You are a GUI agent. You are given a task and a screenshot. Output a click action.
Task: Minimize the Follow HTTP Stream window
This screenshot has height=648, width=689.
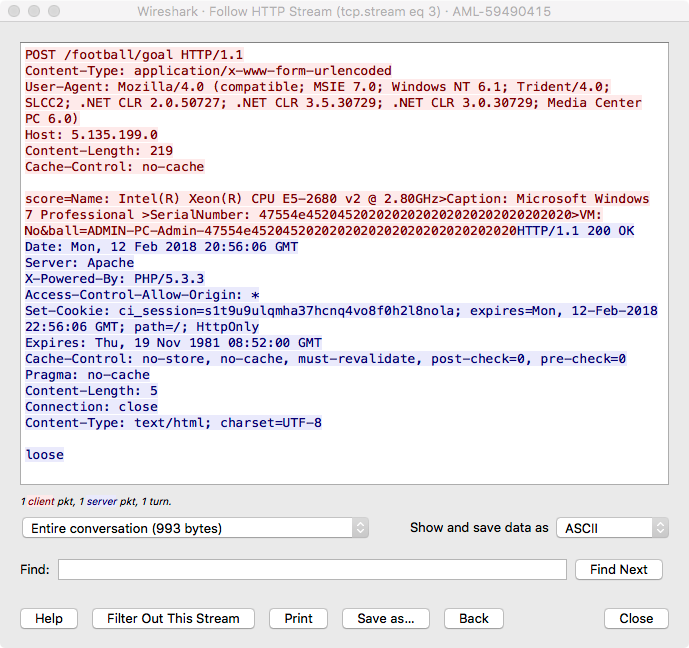33,11
